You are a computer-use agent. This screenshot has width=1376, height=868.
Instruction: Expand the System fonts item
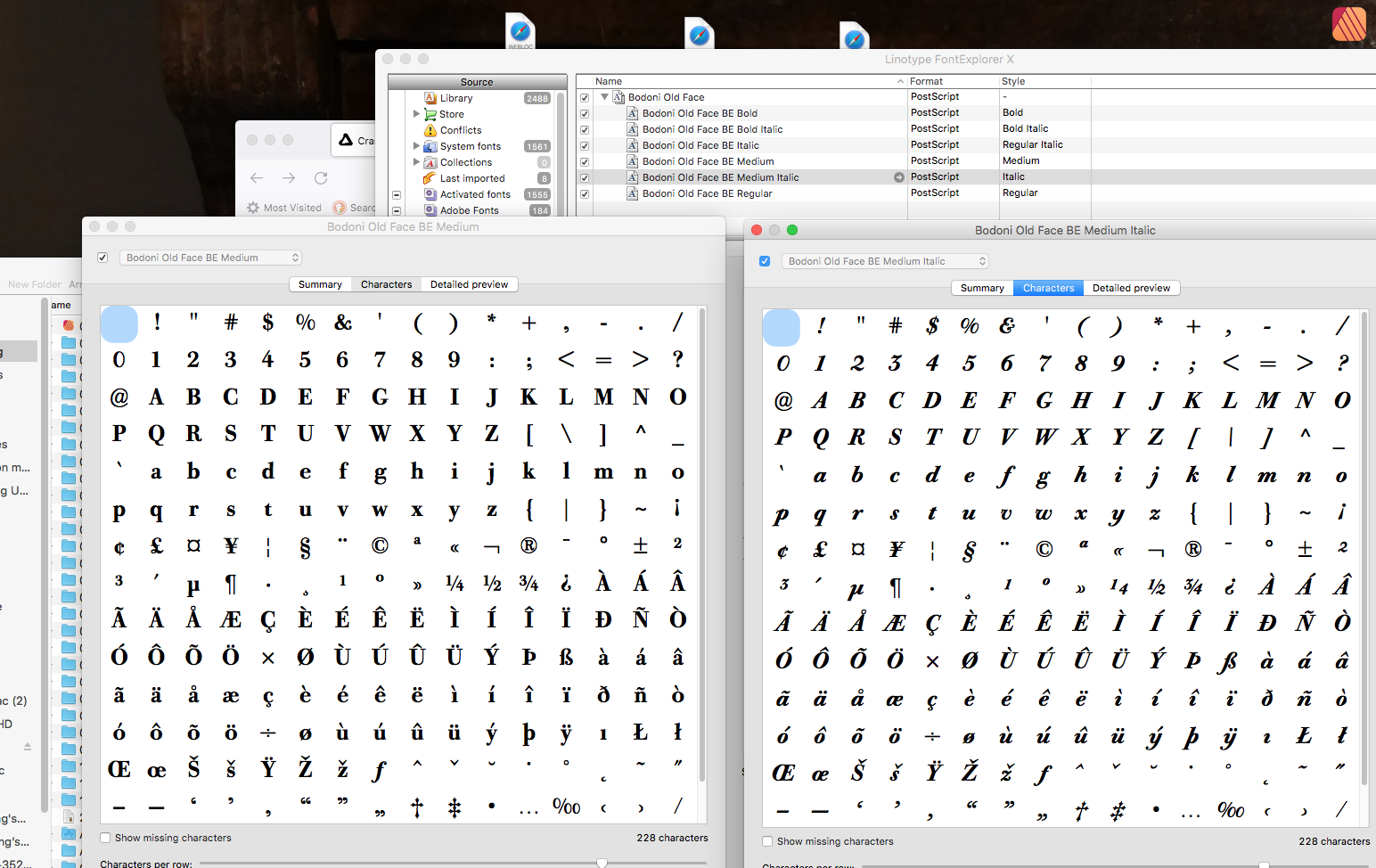tap(416, 146)
